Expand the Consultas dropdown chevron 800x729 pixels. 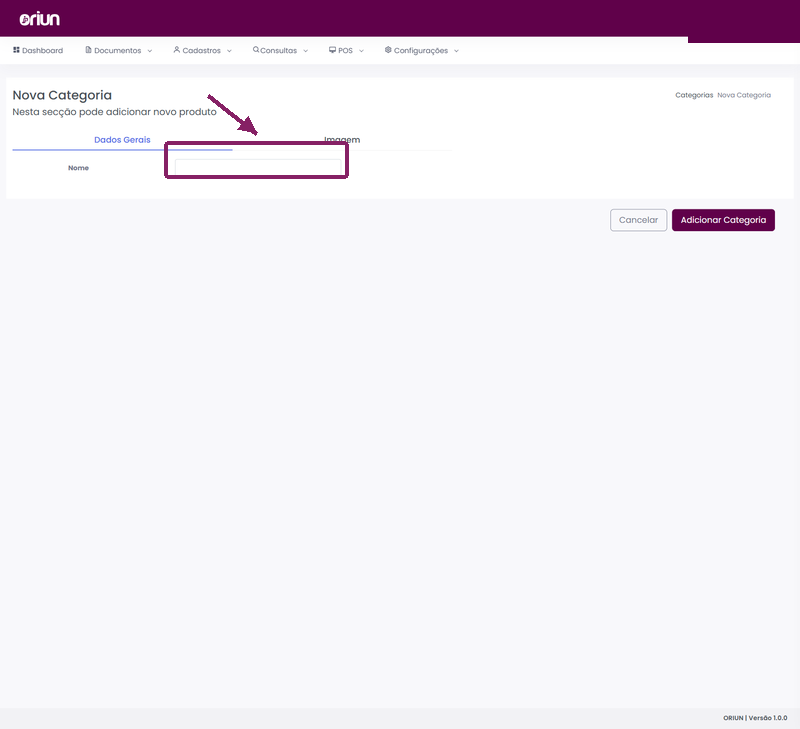pos(306,51)
